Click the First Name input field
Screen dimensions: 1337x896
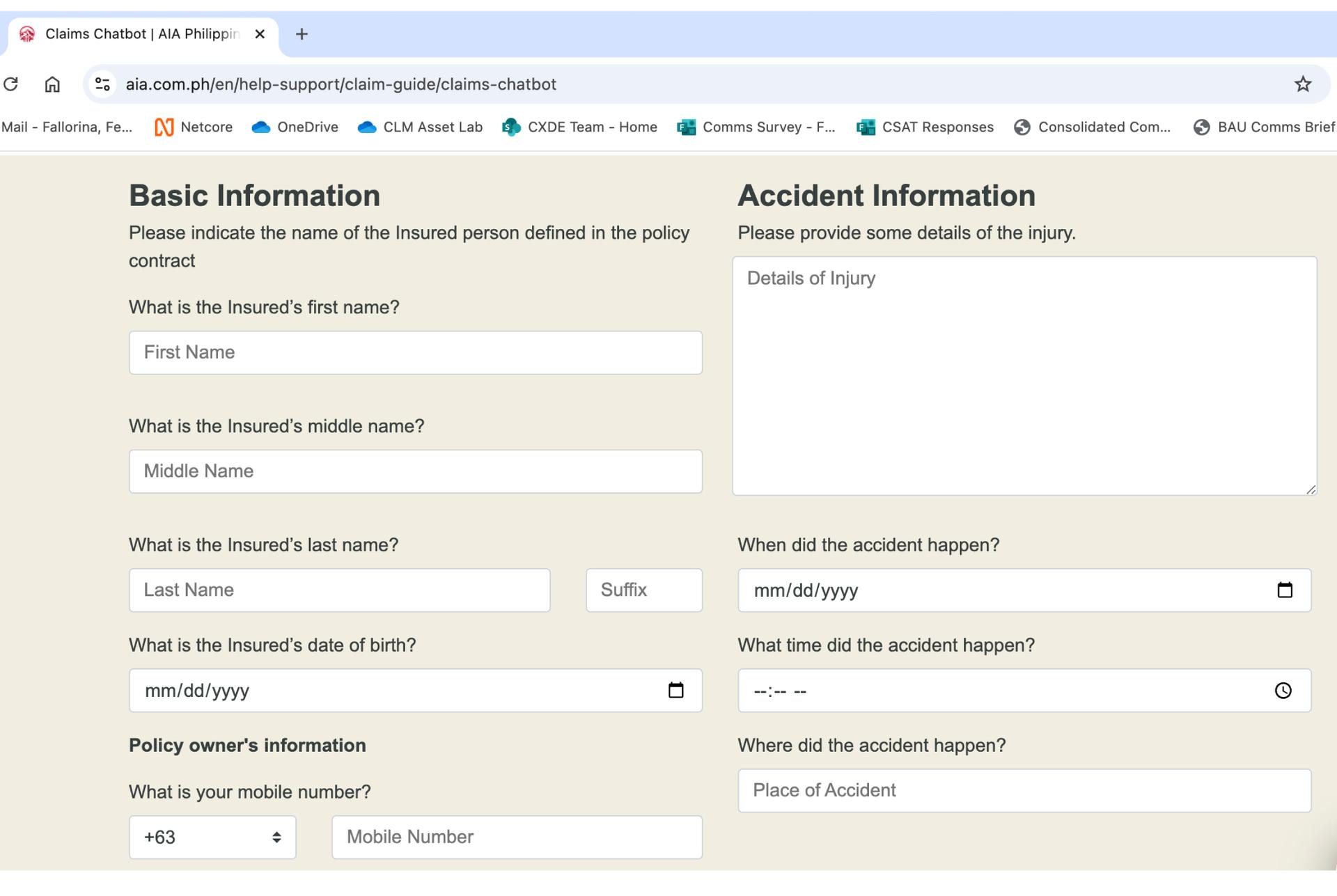[415, 353]
